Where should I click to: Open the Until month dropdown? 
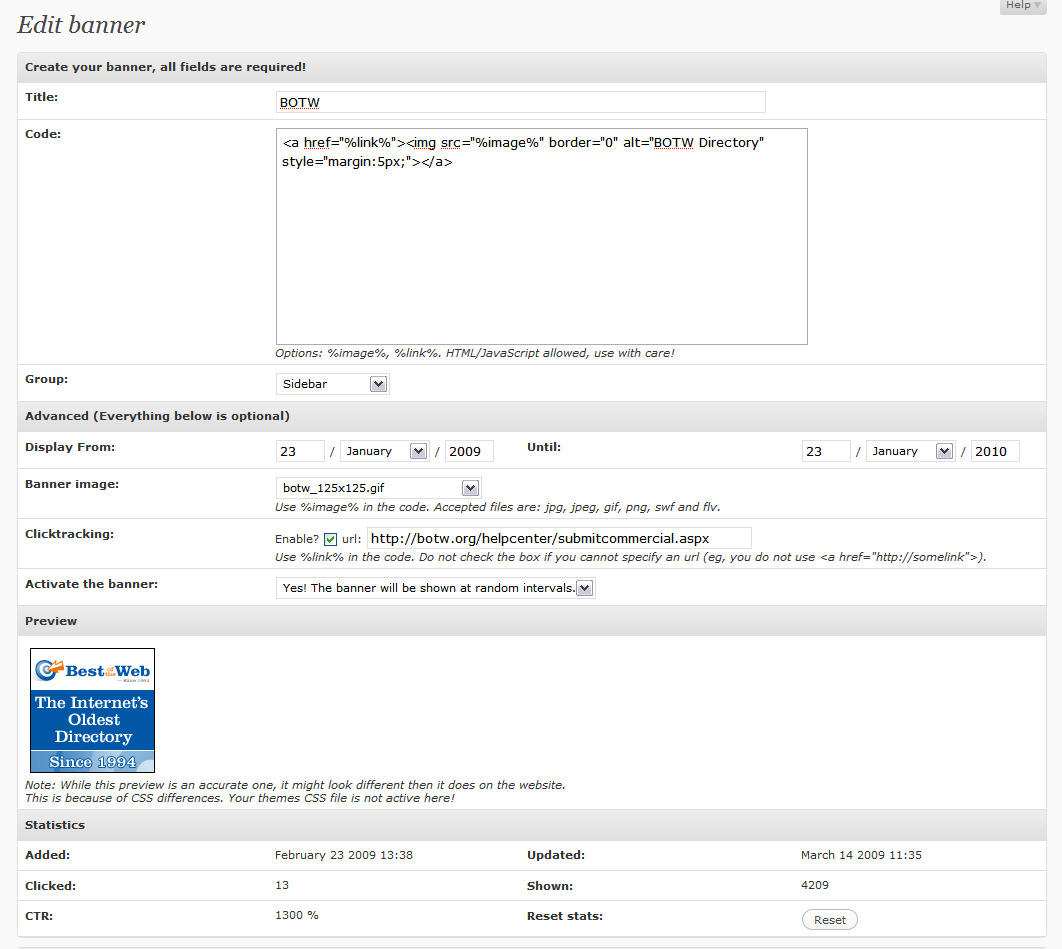pyautogui.click(x=910, y=451)
